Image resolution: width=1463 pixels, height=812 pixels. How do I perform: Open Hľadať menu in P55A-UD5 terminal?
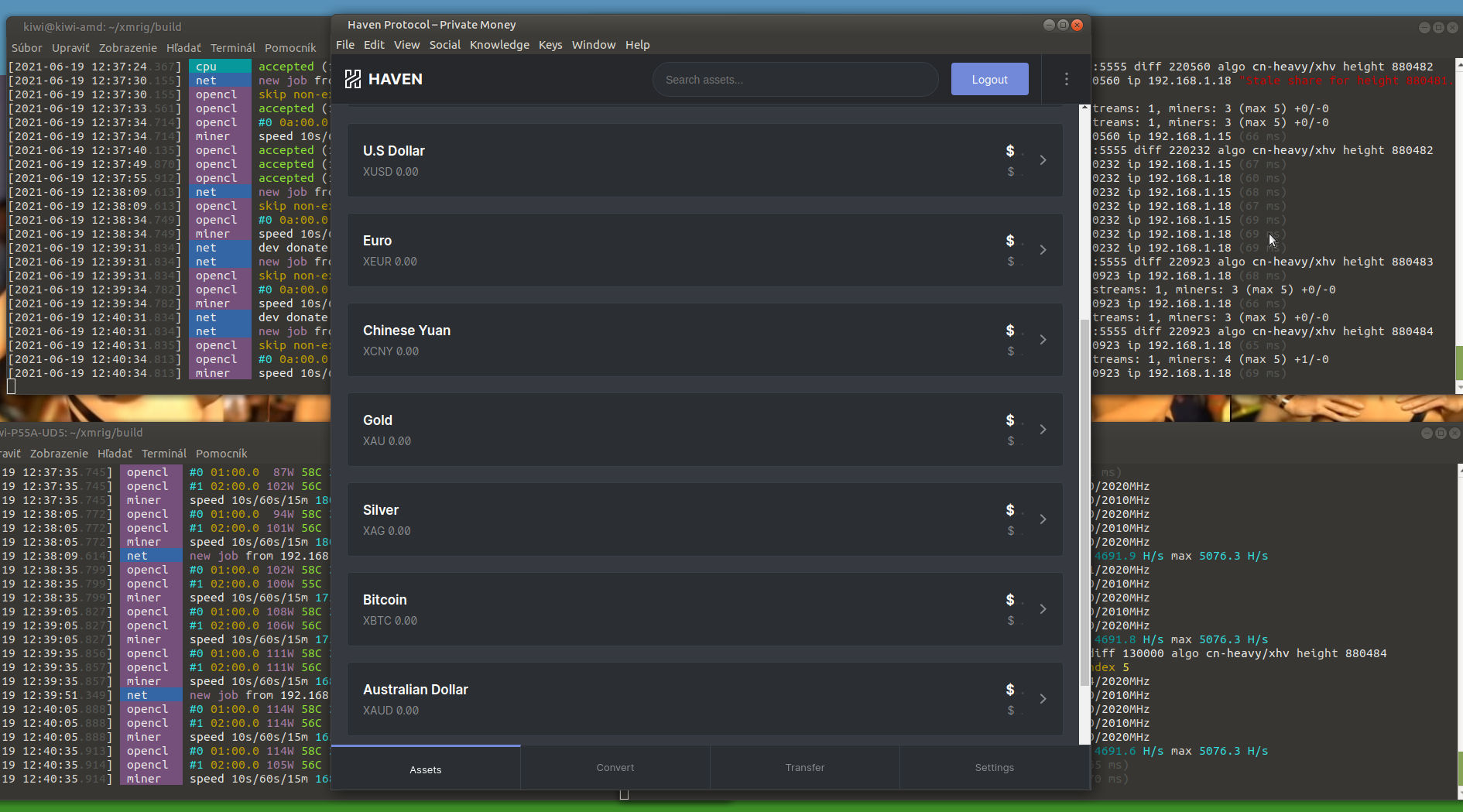click(x=115, y=454)
